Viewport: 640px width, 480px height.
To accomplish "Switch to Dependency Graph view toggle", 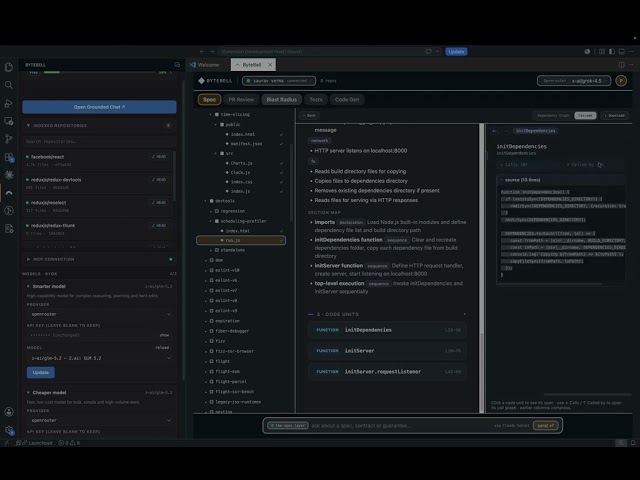I will (553, 116).
